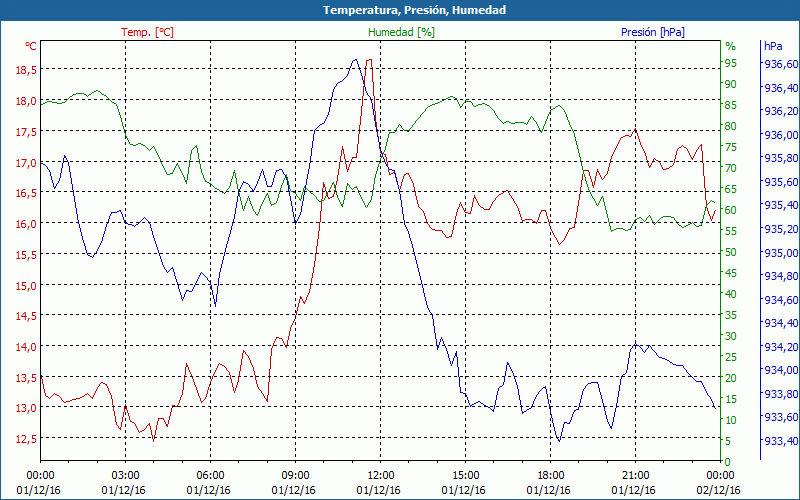Click the 95 humidity axis value
This screenshot has width=800, height=500.
coord(731,63)
